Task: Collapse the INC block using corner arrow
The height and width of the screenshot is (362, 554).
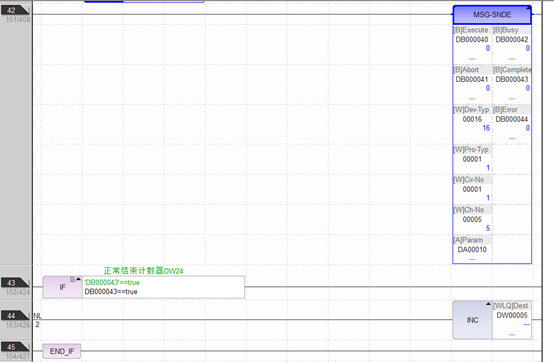Action: (x=488, y=304)
